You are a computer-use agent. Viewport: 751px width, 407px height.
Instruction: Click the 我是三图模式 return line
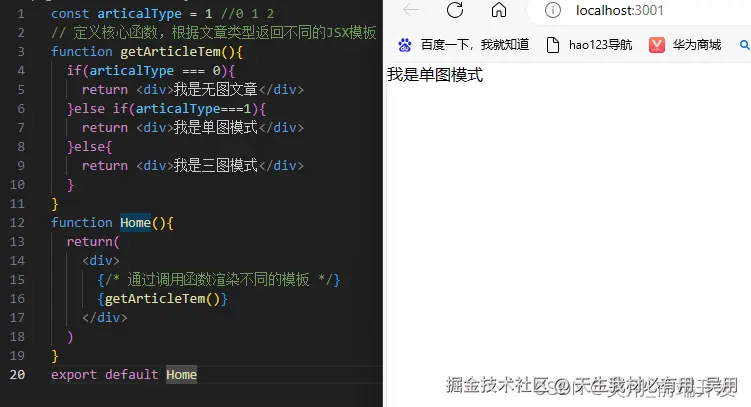[x=193, y=166]
